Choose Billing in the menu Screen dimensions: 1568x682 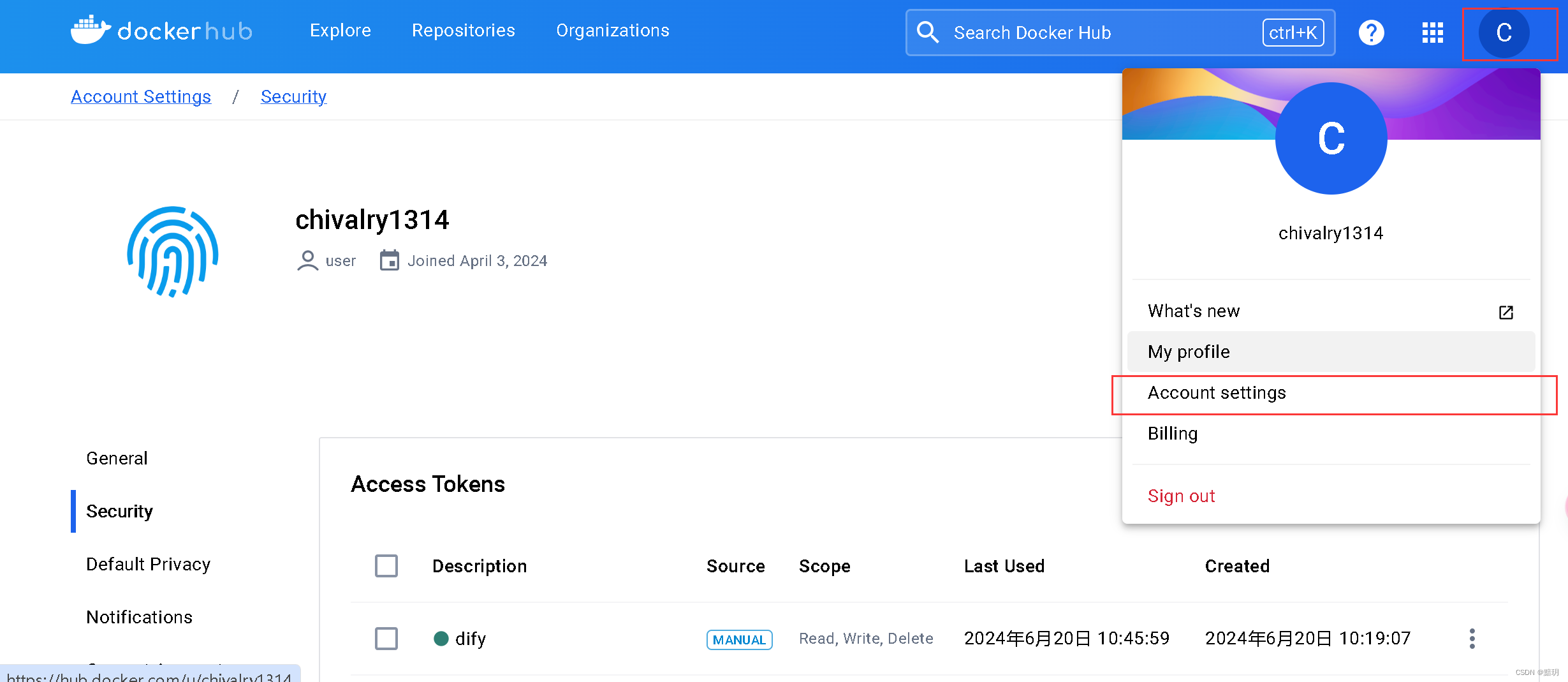pos(1331,433)
